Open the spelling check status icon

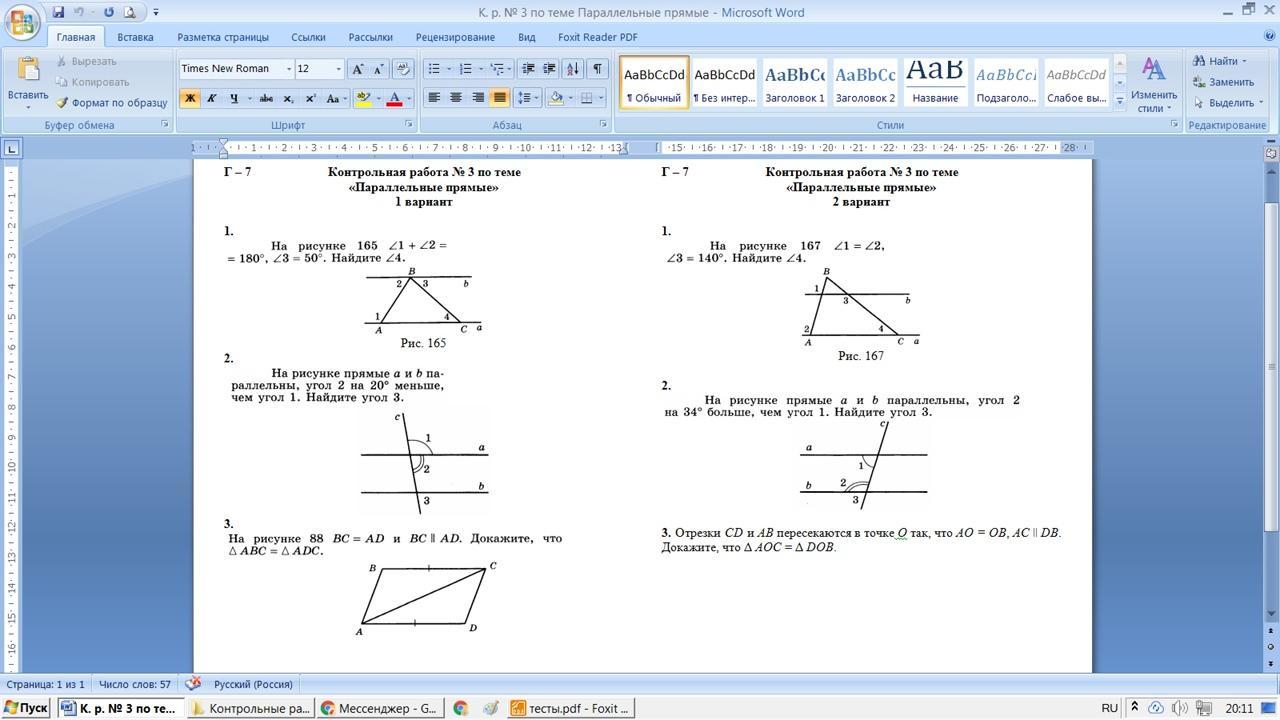click(193, 684)
